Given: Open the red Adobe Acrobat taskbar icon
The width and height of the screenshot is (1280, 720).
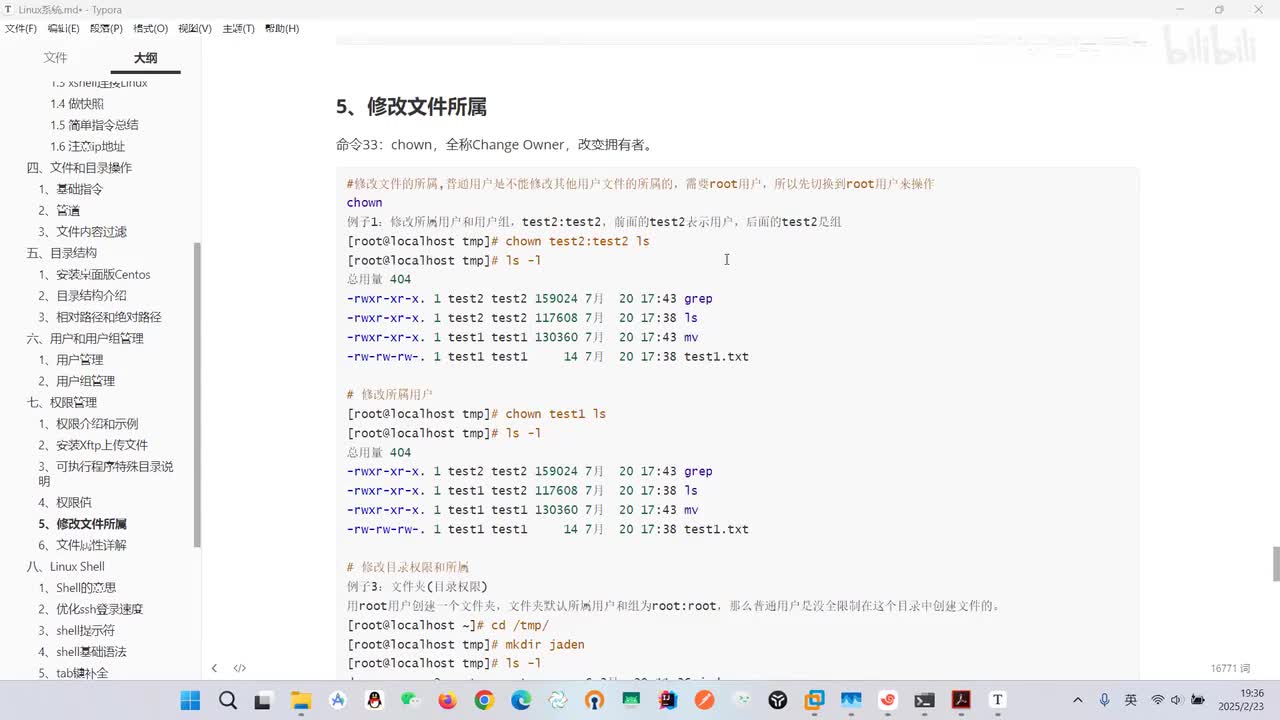Looking at the screenshot, I should coord(961,700).
